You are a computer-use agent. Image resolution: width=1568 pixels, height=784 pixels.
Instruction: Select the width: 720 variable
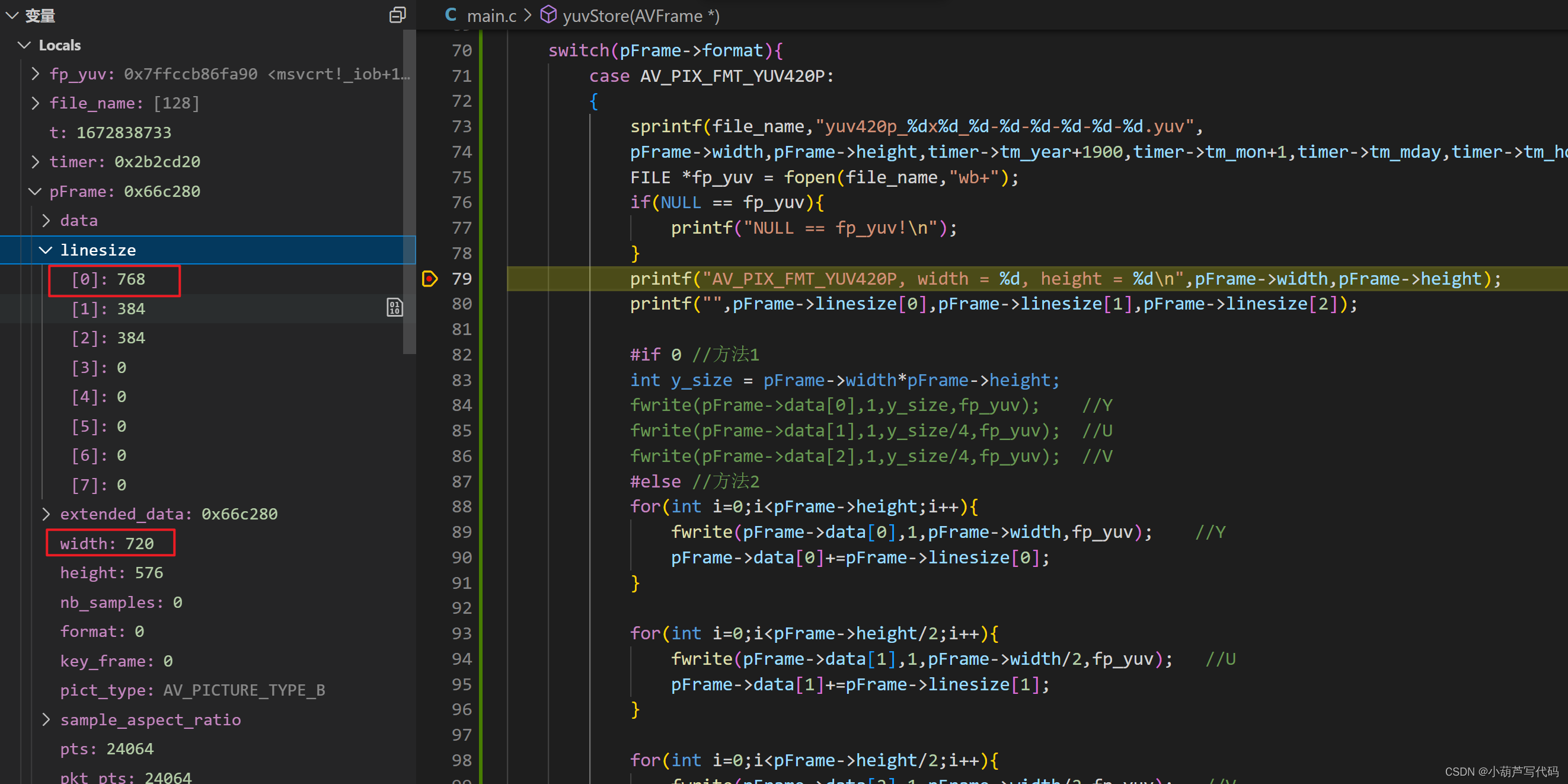[110, 543]
